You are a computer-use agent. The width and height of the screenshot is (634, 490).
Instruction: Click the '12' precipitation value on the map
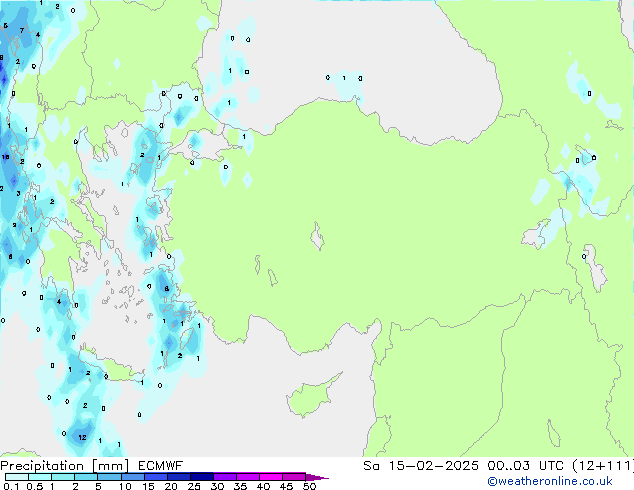coord(82,437)
